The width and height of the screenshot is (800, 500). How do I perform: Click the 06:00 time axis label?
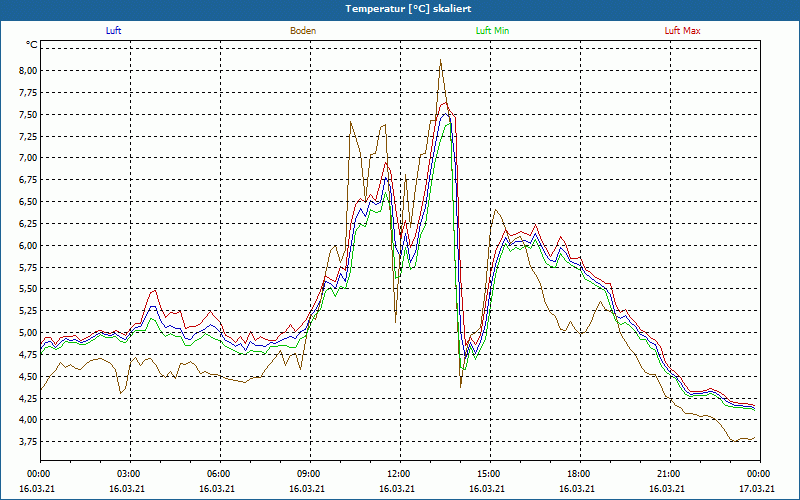click(x=218, y=474)
